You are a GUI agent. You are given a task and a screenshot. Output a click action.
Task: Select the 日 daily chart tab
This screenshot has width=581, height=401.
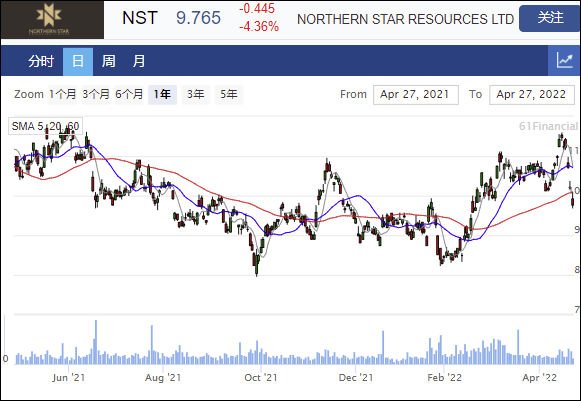pos(78,61)
